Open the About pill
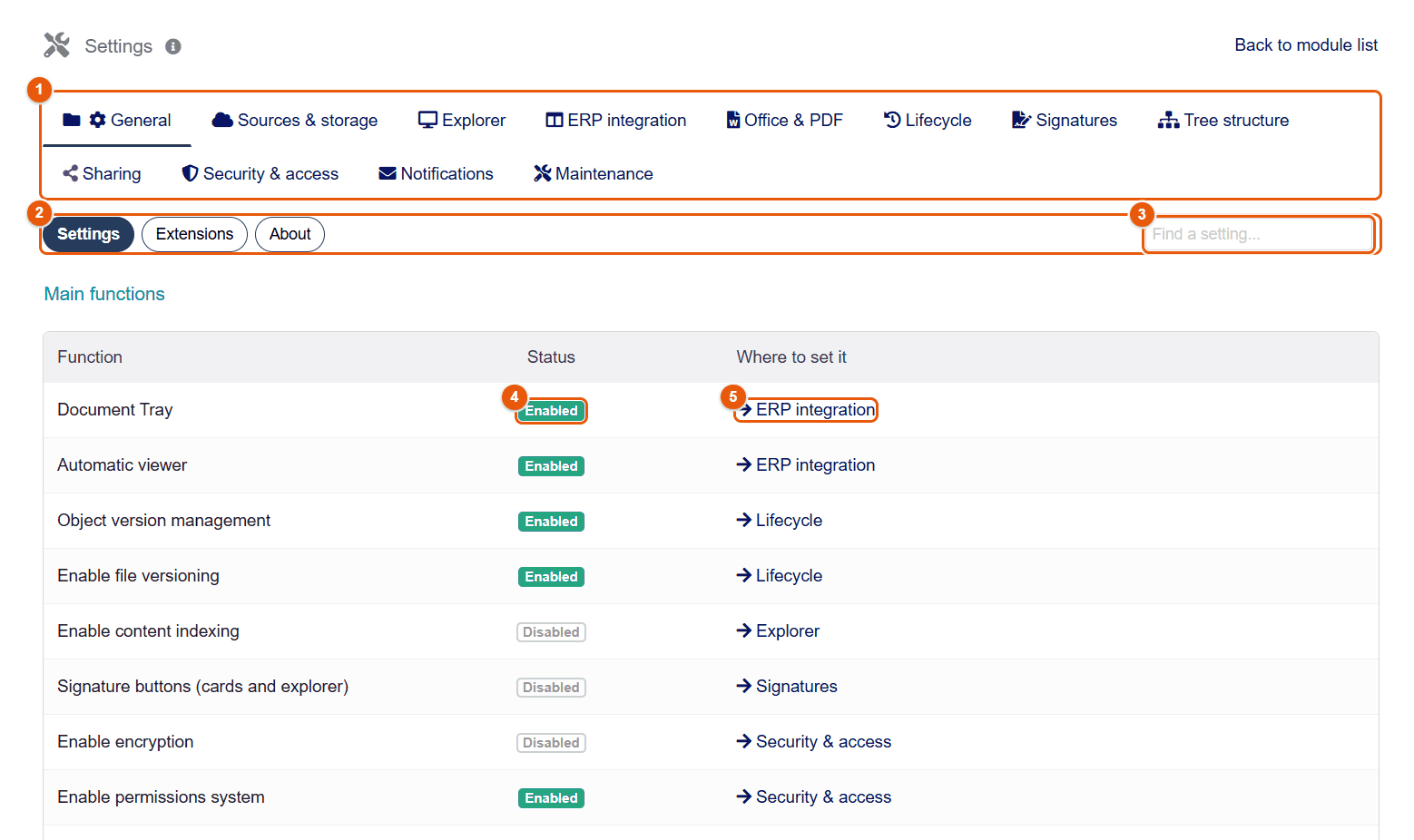Image resolution: width=1414 pixels, height=840 pixels. click(290, 234)
